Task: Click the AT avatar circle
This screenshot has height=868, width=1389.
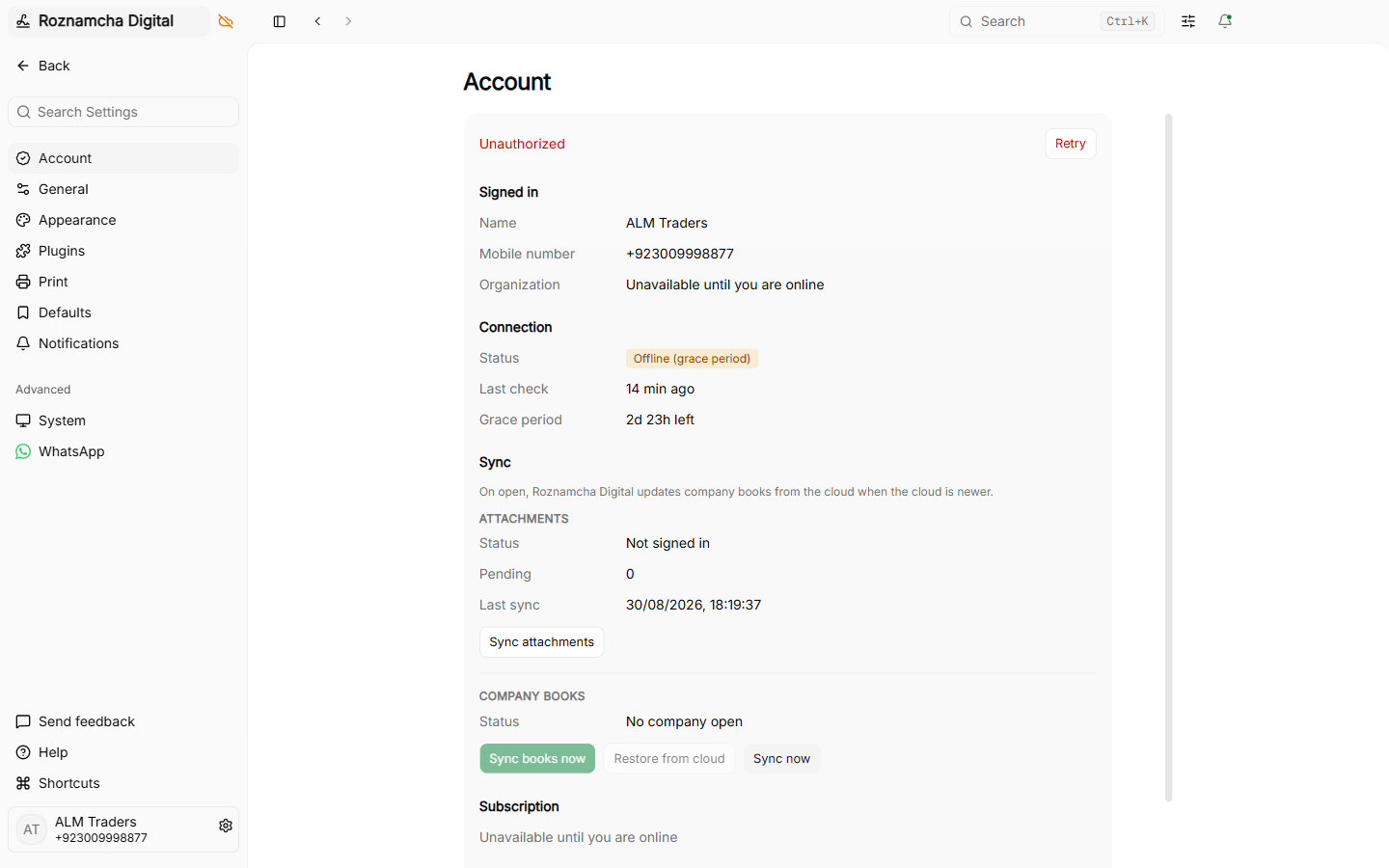Action: 32,829
